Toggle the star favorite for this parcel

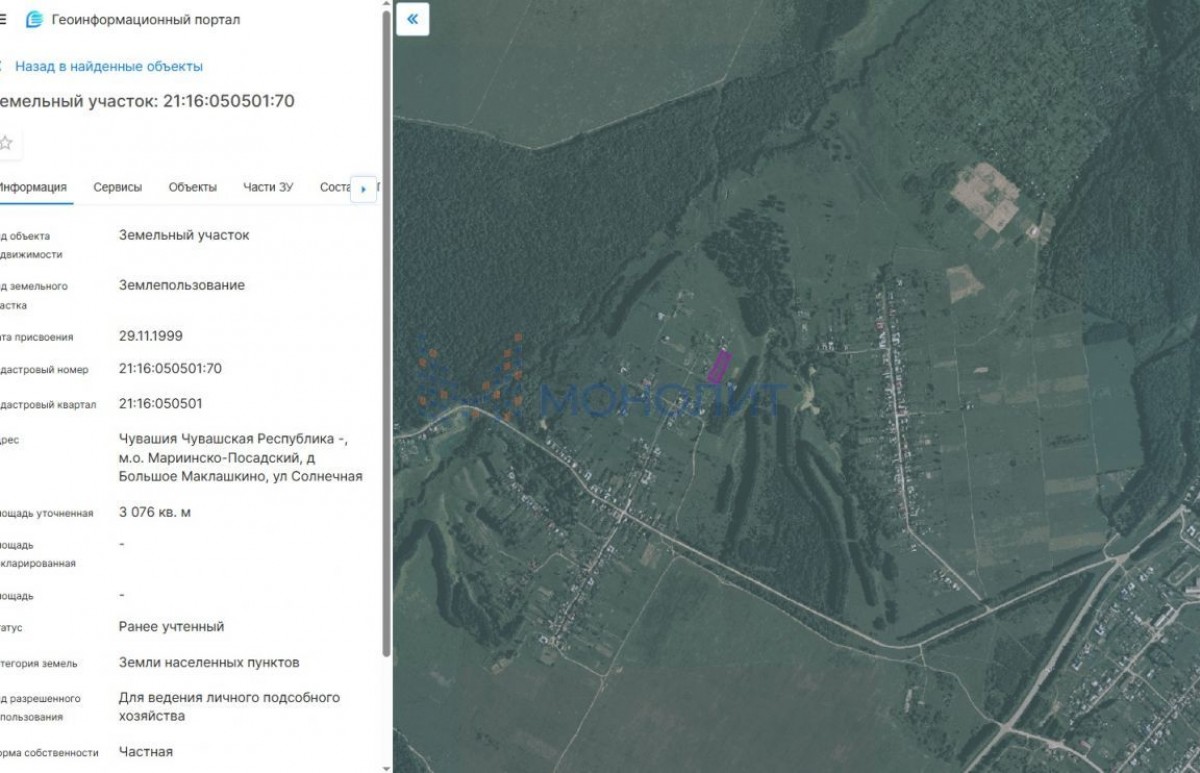6,143
